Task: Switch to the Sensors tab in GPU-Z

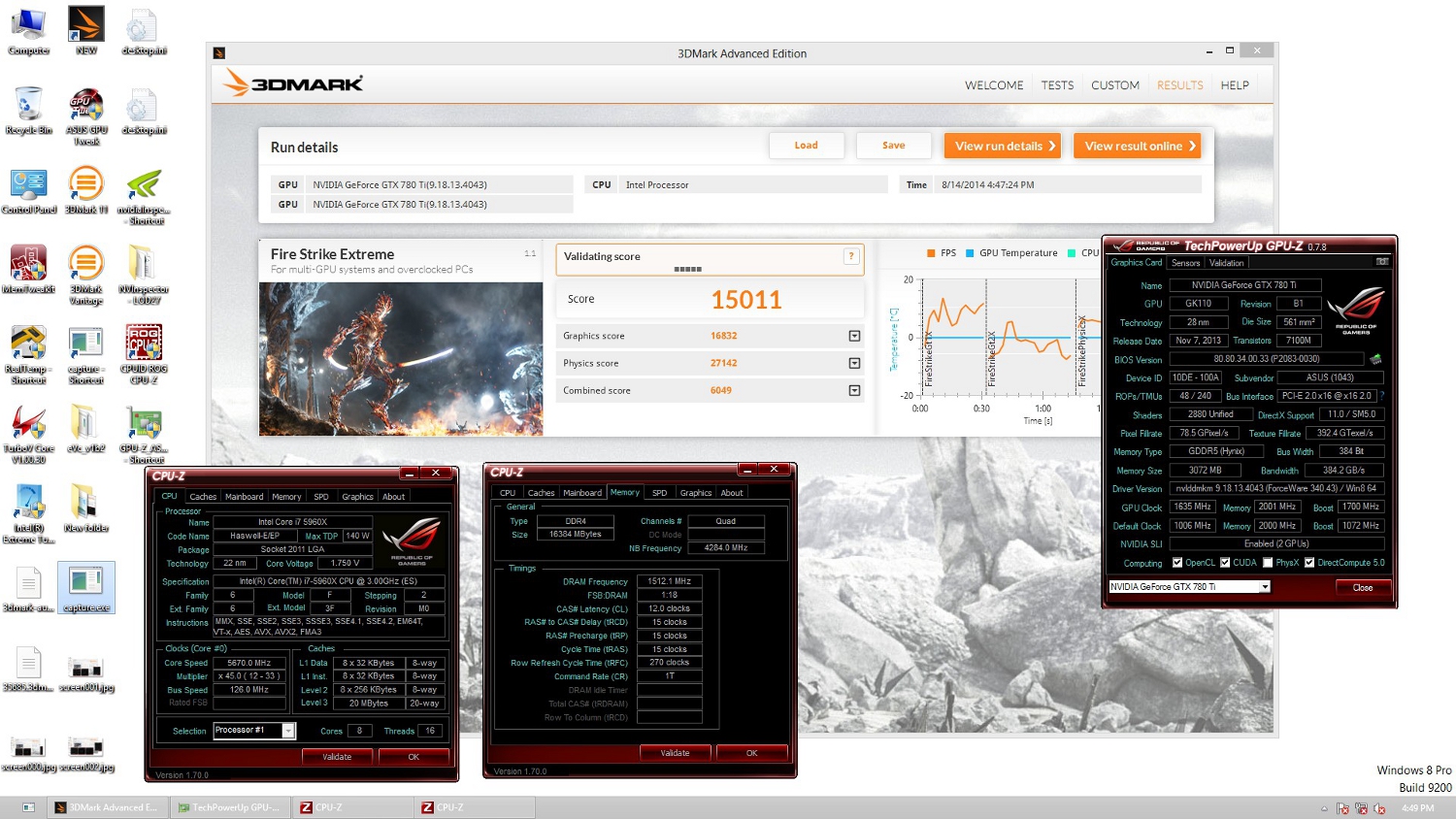Action: 1185,263
